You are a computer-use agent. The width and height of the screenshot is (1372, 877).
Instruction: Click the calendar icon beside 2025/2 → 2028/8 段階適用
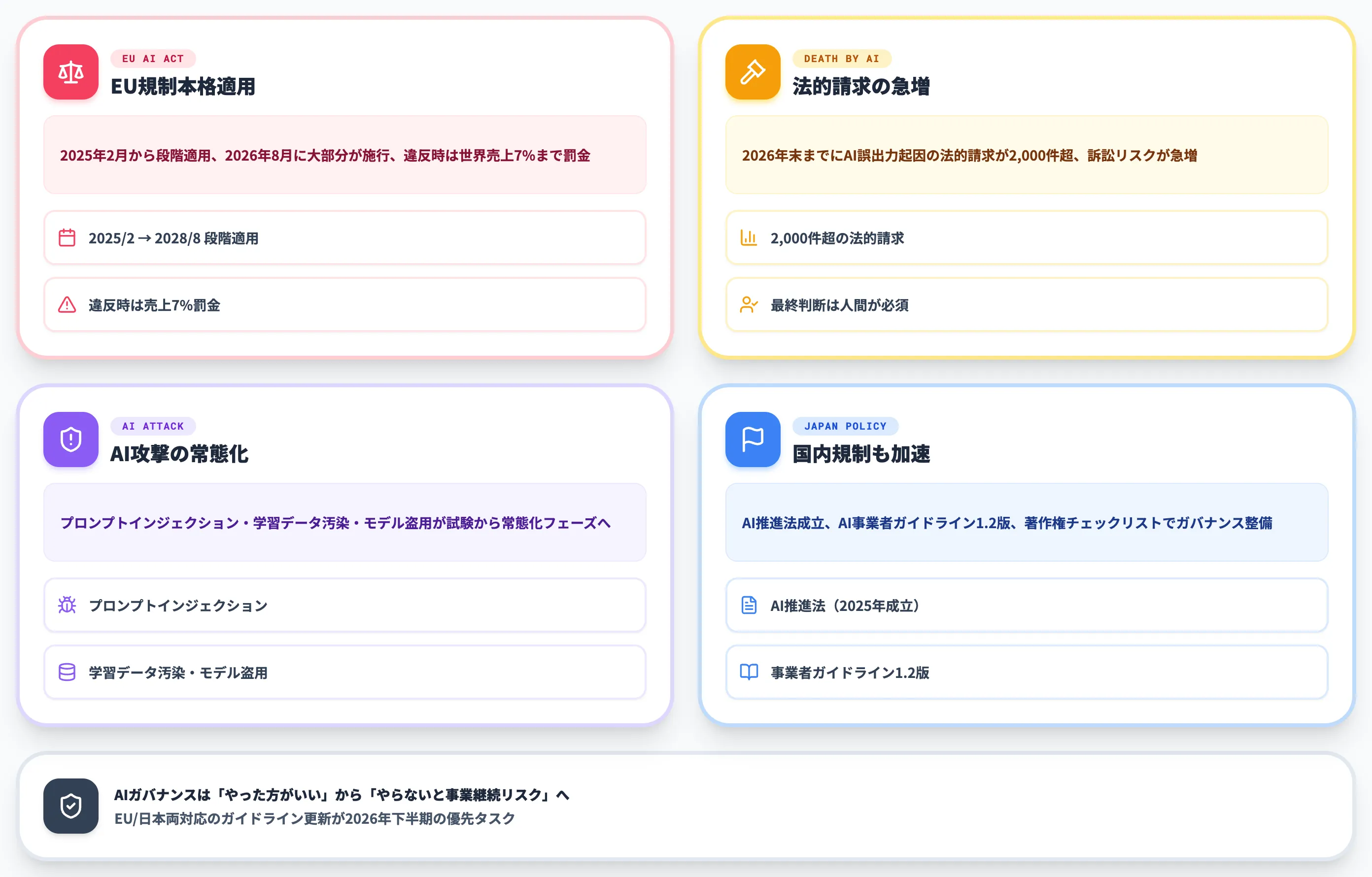pyautogui.click(x=67, y=237)
